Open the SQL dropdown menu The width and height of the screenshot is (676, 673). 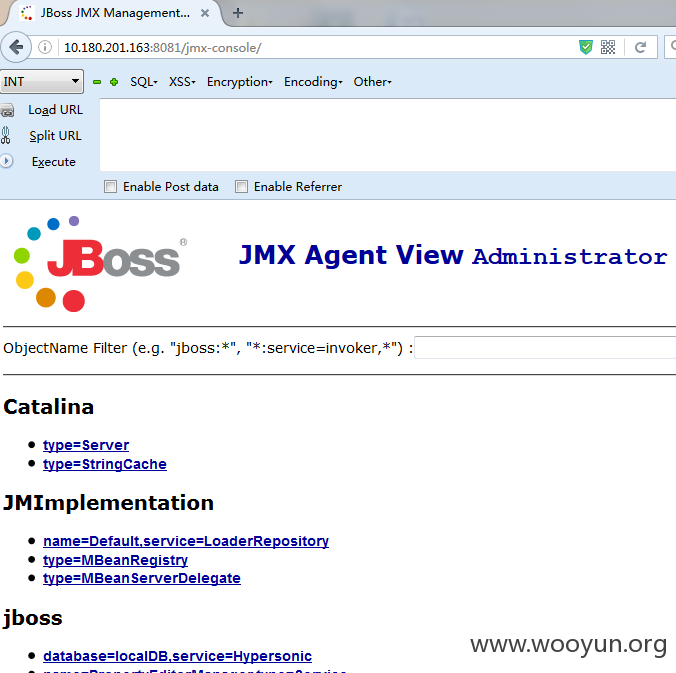coord(144,82)
